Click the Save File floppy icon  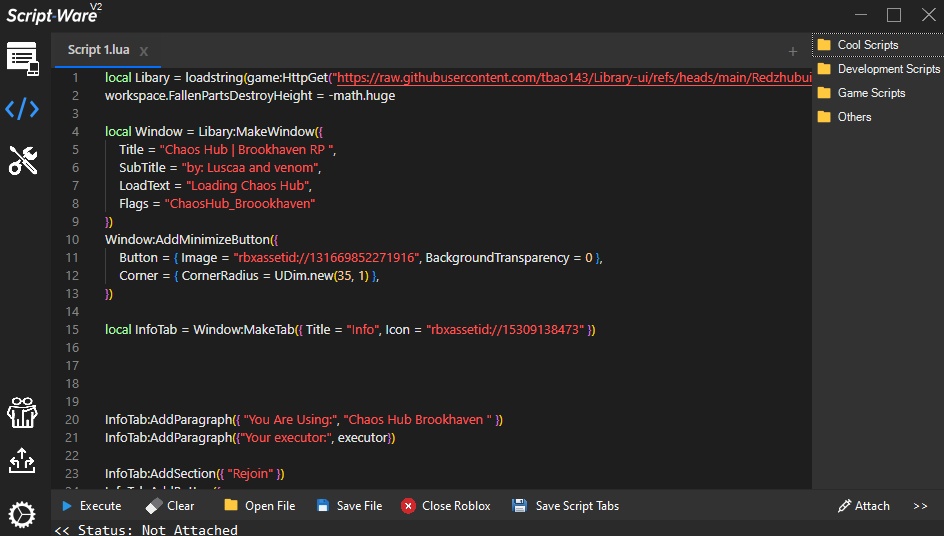[x=323, y=506]
